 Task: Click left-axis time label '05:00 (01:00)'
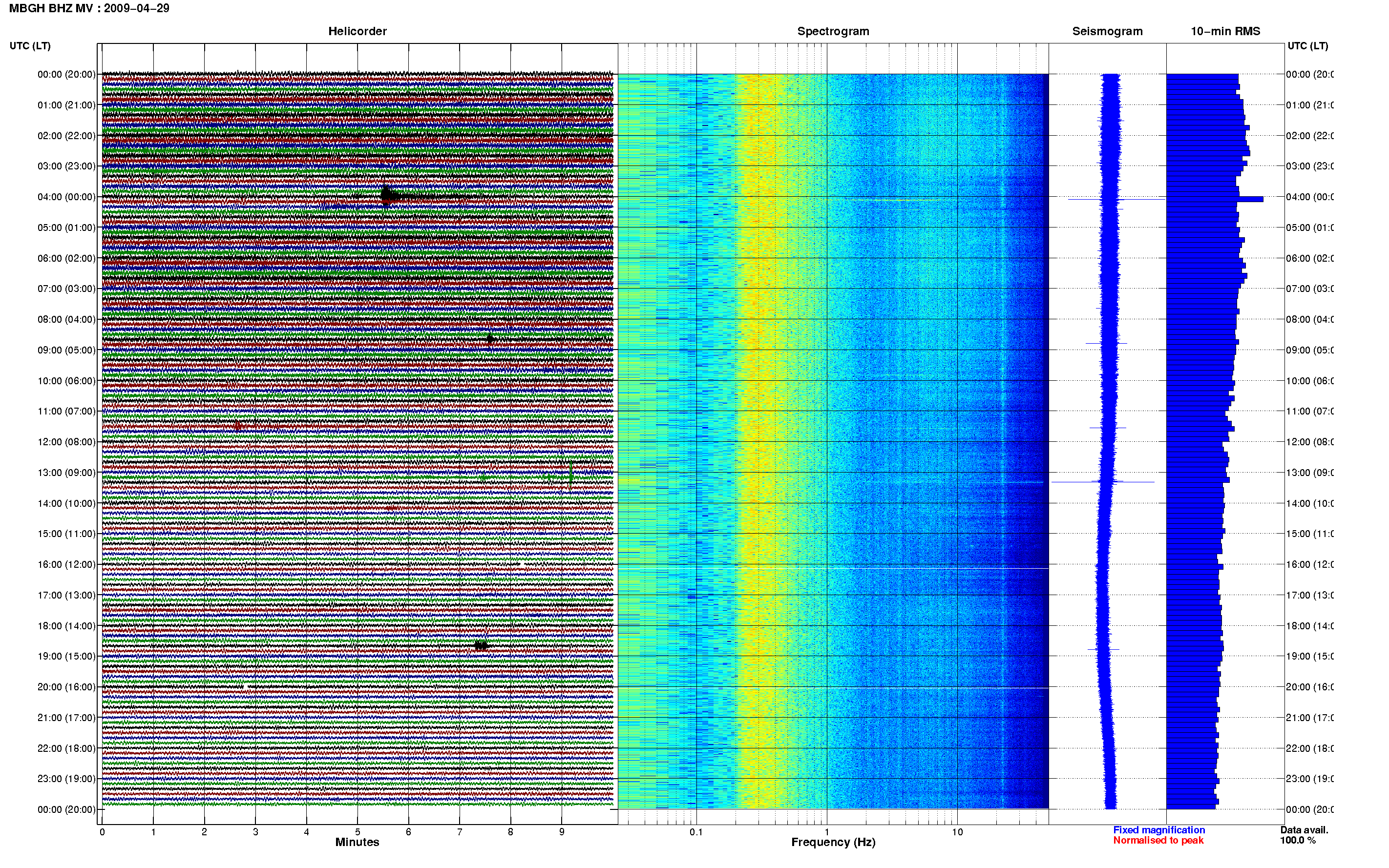coord(66,227)
